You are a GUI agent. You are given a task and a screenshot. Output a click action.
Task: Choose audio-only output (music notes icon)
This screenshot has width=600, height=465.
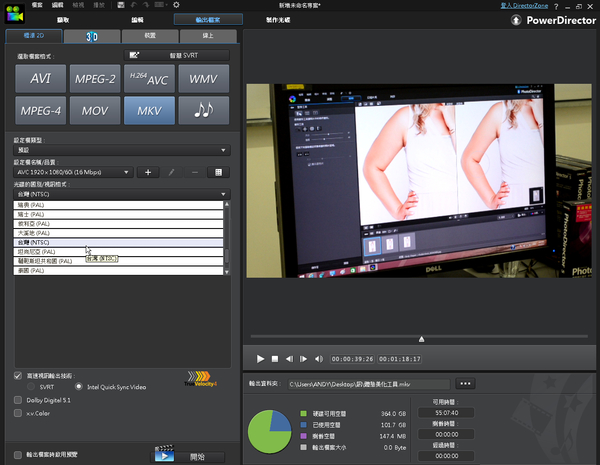203,110
